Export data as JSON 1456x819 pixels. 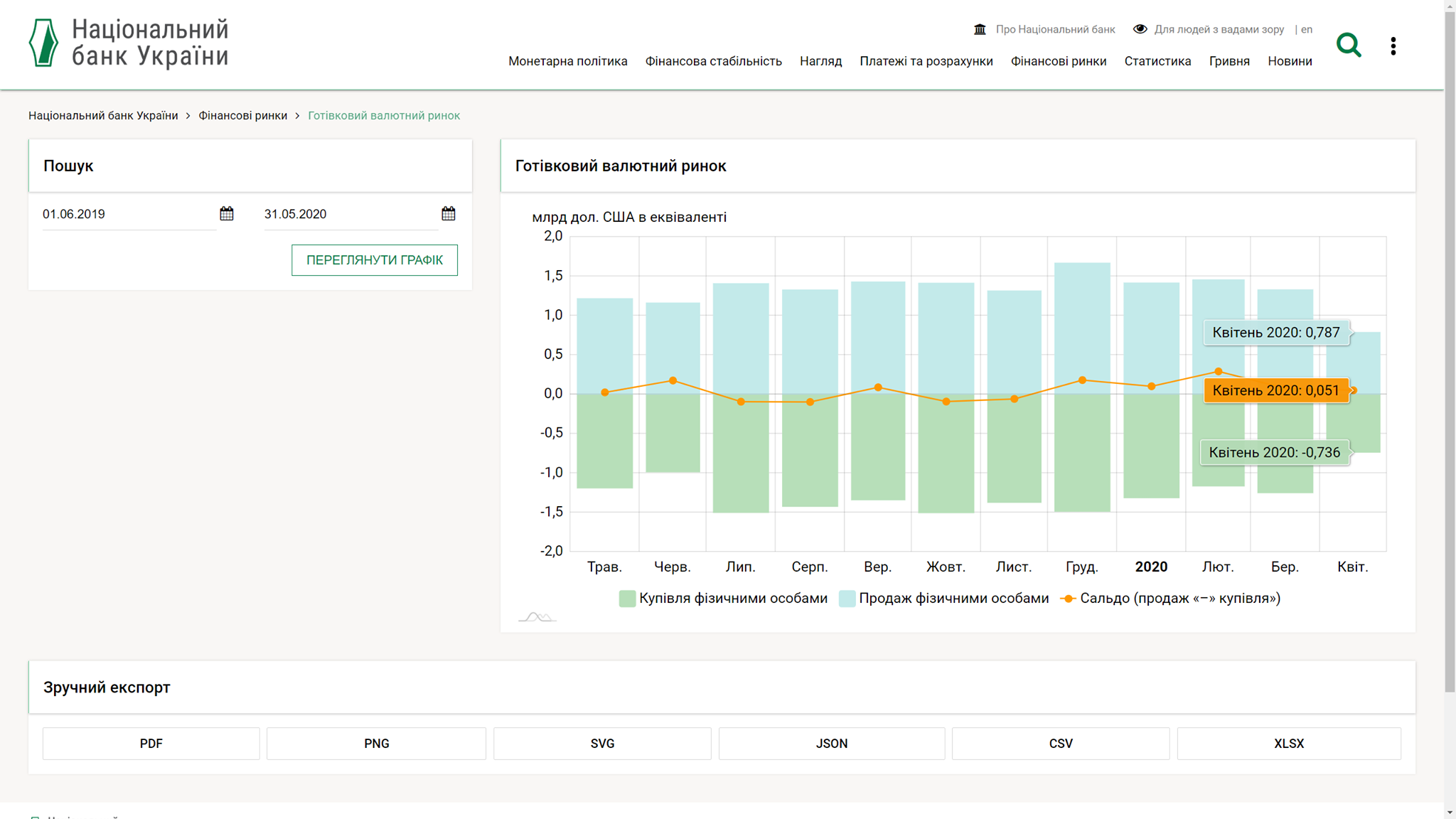click(832, 744)
